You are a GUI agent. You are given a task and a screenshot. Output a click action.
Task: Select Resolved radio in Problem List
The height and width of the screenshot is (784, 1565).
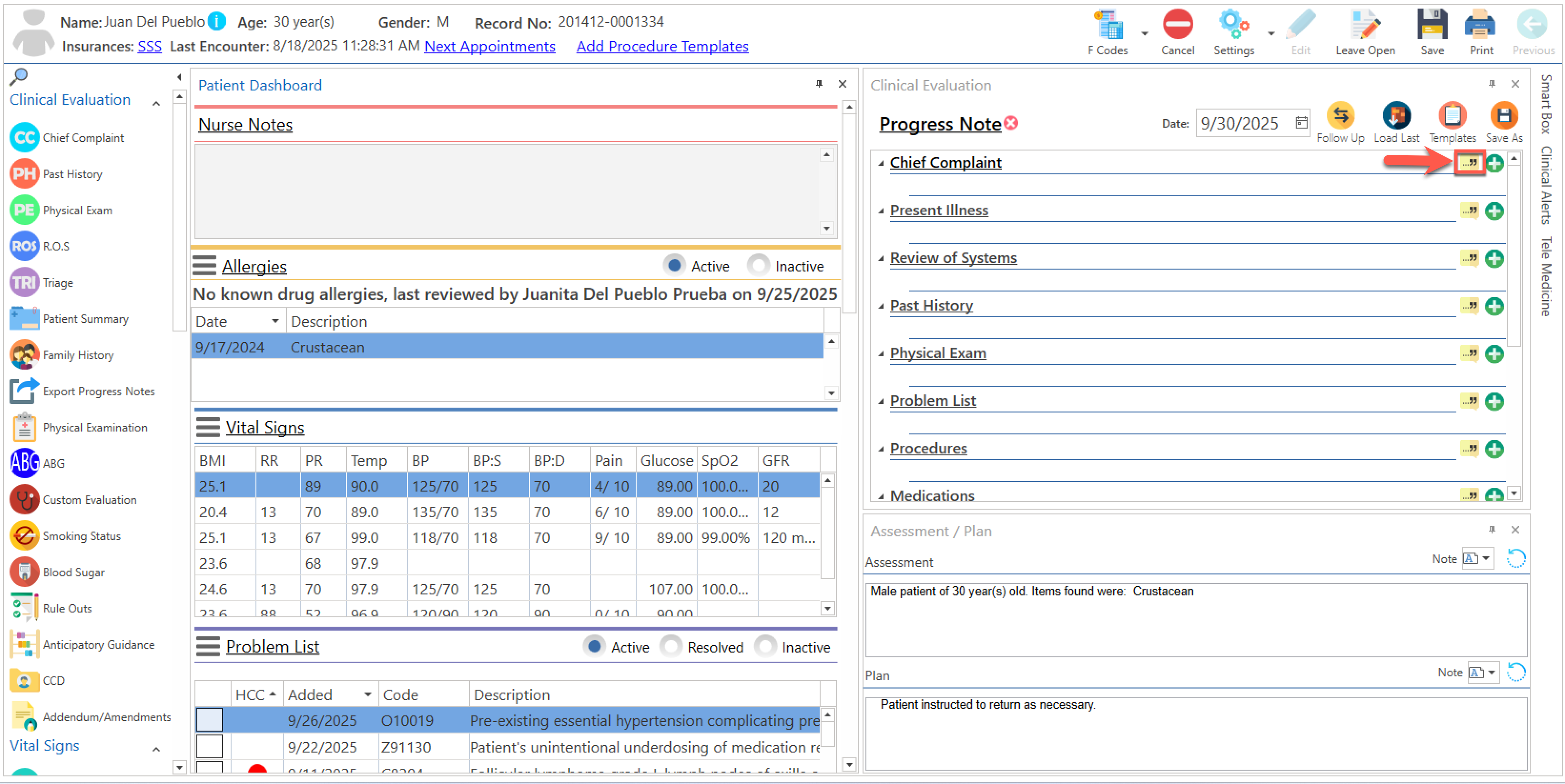(x=671, y=647)
